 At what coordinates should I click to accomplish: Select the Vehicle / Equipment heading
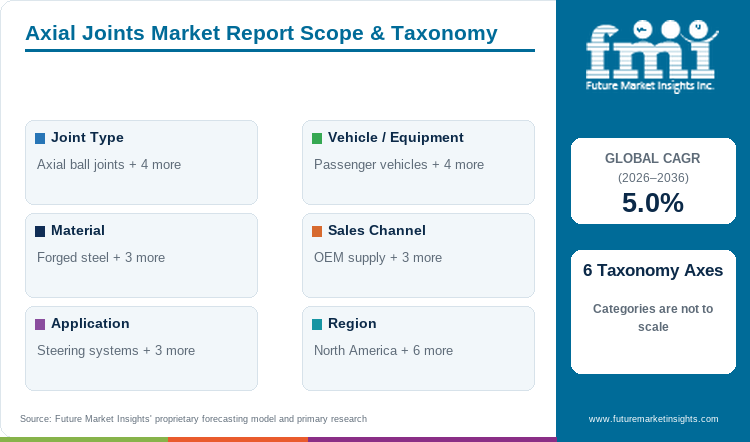click(396, 138)
